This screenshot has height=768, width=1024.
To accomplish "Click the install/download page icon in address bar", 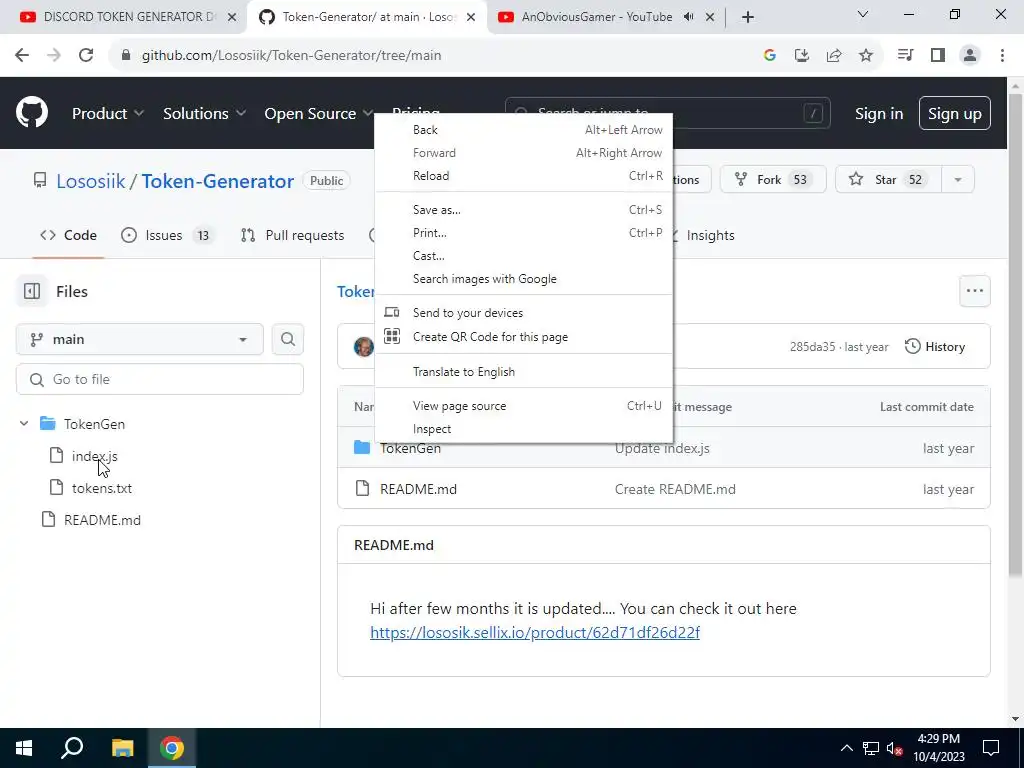I will coord(802,56).
